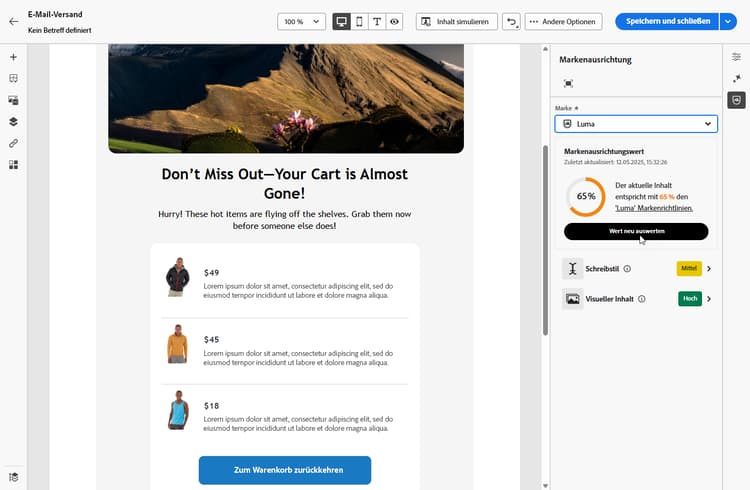Click the canvas scrollbar up arrow

pyautogui.click(x=545, y=49)
